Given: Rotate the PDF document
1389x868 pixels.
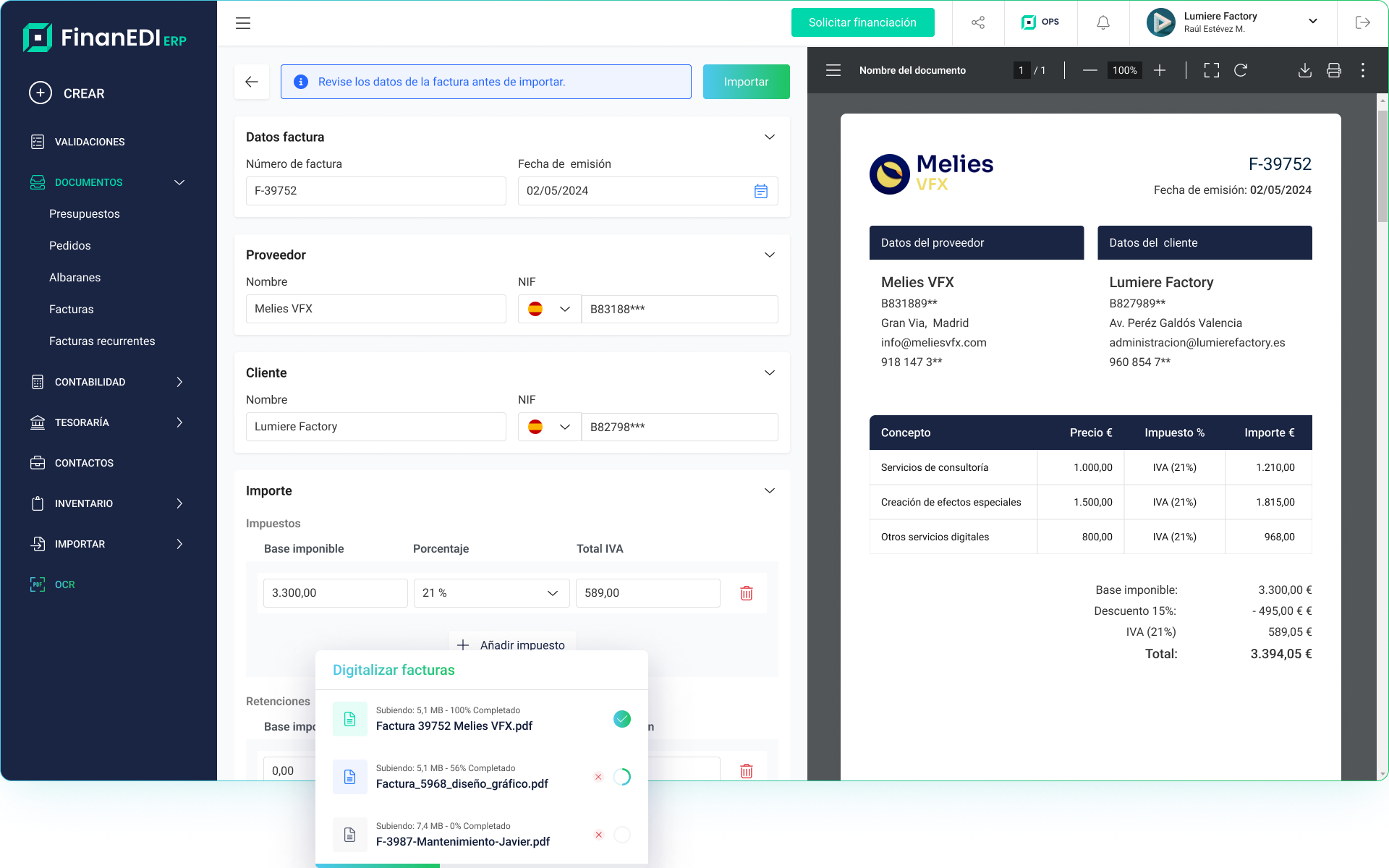Looking at the screenshot, I should (1241, 70).
